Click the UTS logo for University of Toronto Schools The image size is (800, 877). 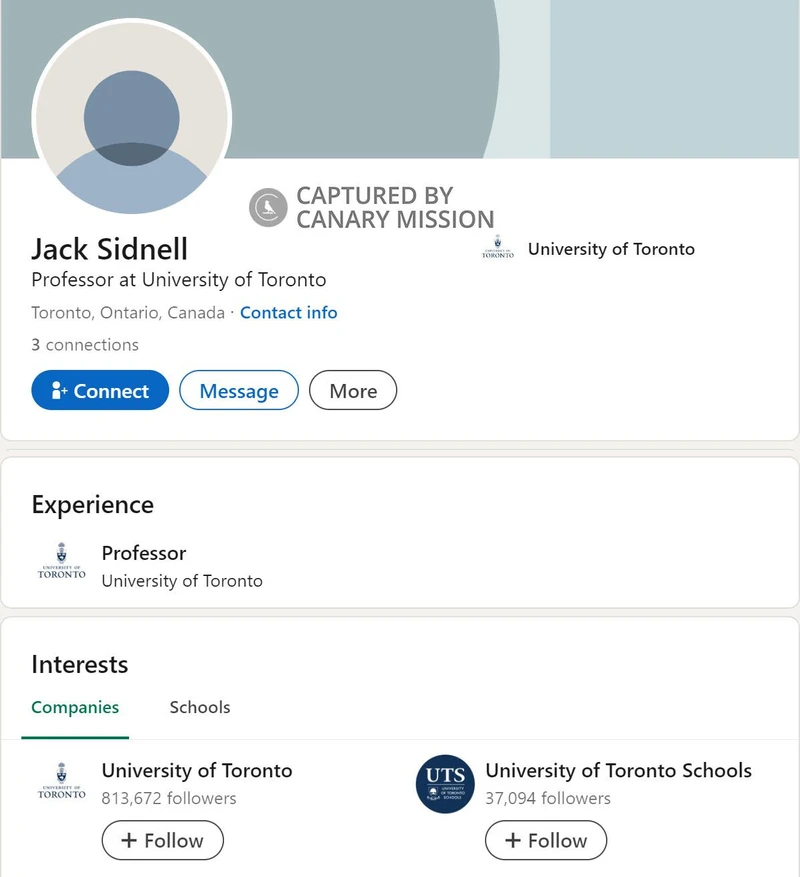coord(443,785)
